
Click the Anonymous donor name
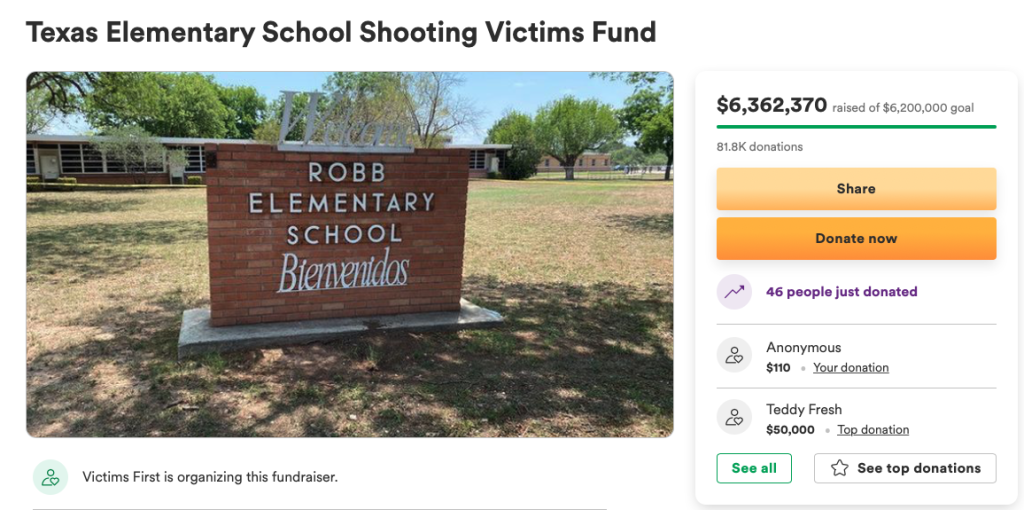pyautogui.click(x=803, y=347)
